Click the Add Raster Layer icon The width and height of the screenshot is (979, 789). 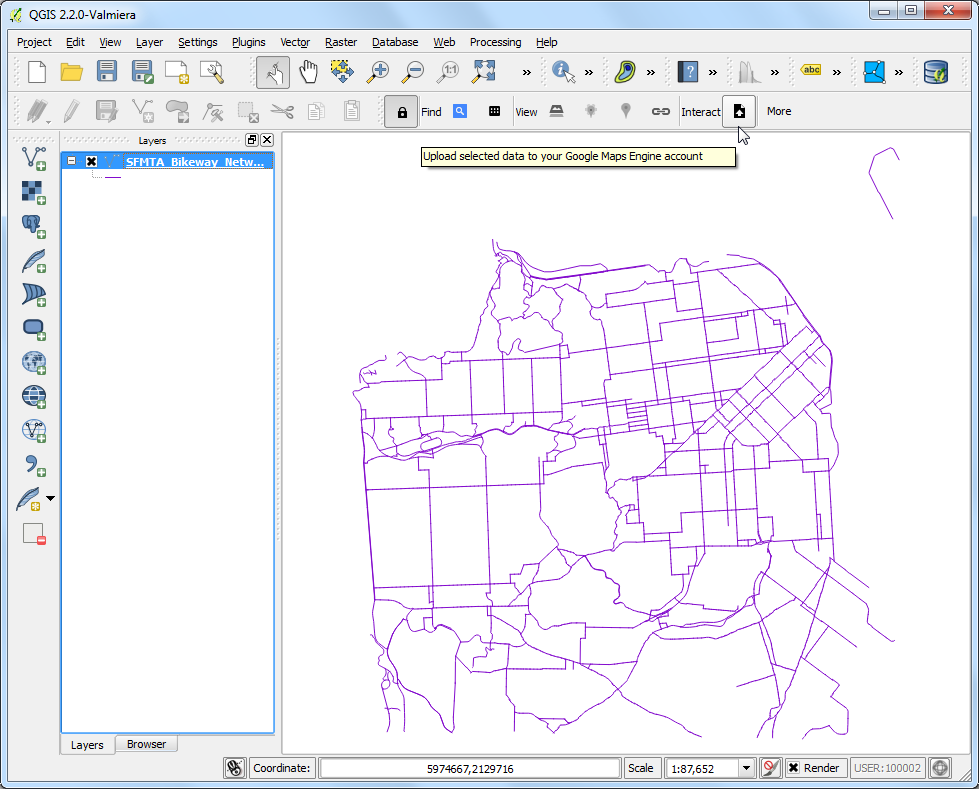point(34,192)
